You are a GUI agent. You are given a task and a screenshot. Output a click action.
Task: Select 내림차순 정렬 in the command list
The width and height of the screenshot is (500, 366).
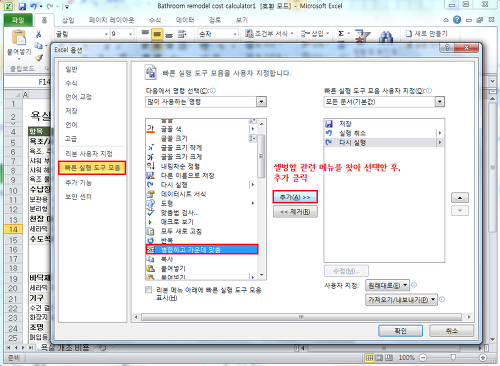(202, 166)
